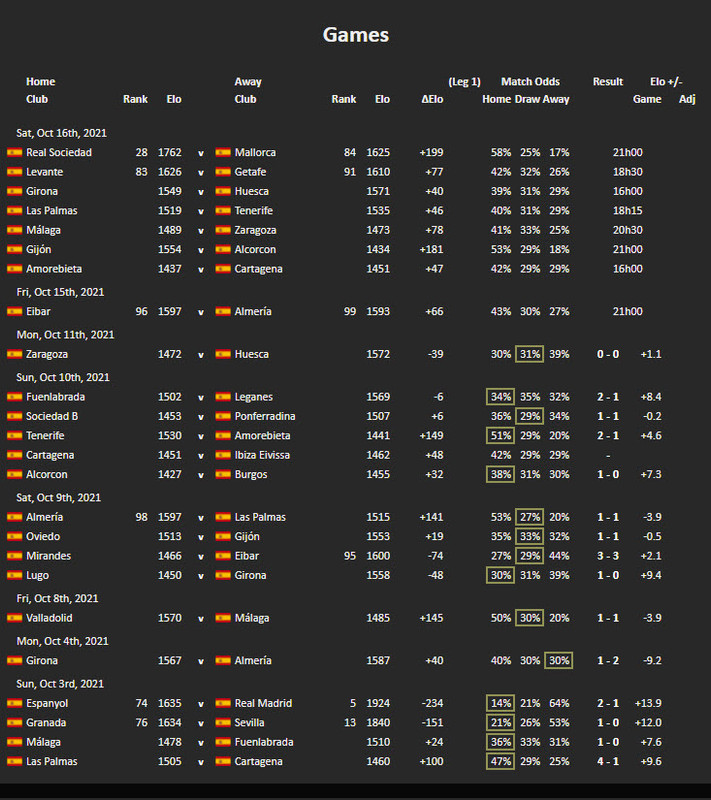
Task: Click the Spain flag beside Real Sociedad
Action: tap(14, 153)
